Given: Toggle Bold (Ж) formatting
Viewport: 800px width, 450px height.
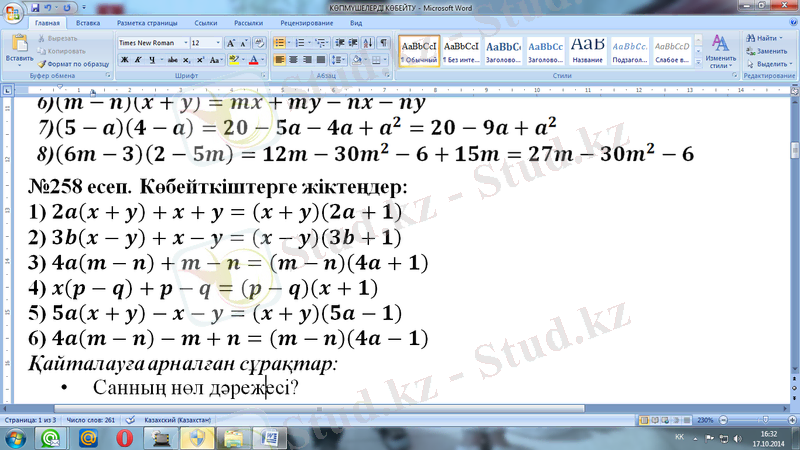Looking at the screenshot, I should pyautogui.click(x=124, y=60).
